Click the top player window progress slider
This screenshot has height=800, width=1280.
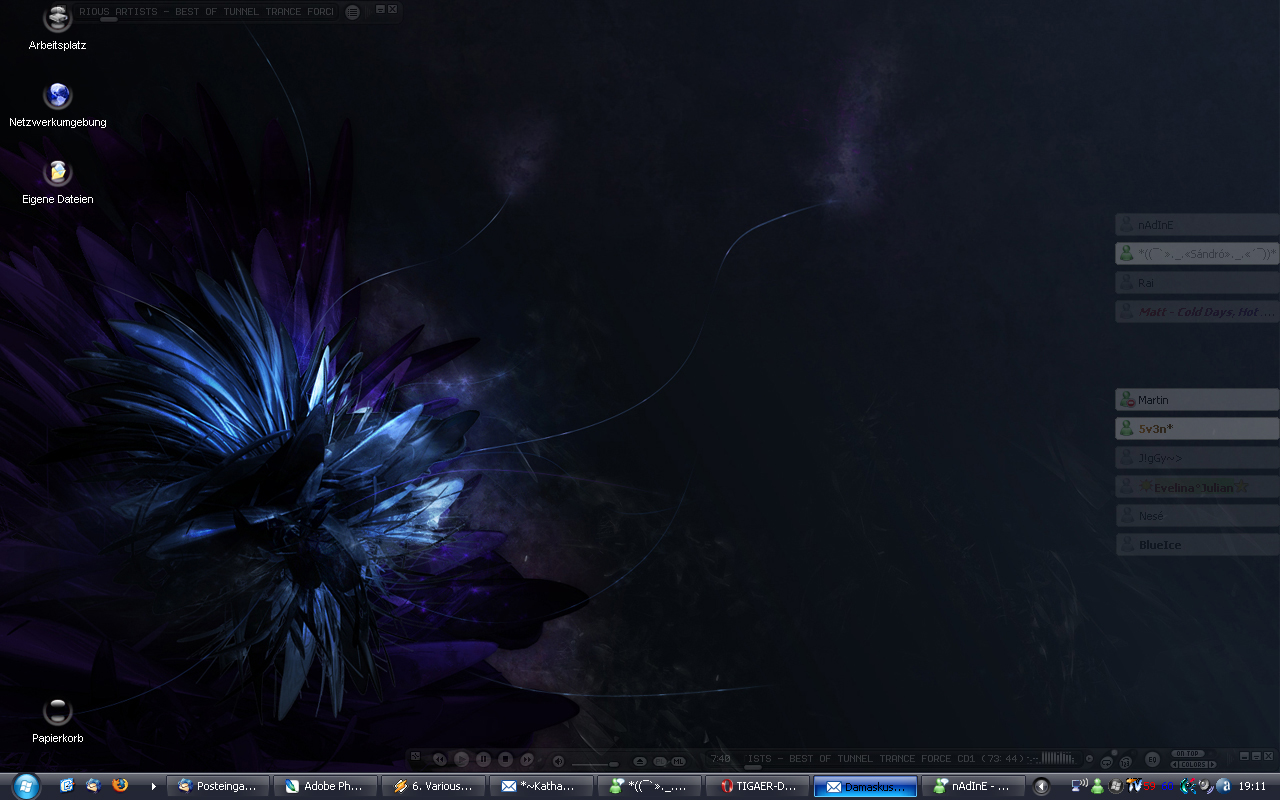click(x=108, y=19)
